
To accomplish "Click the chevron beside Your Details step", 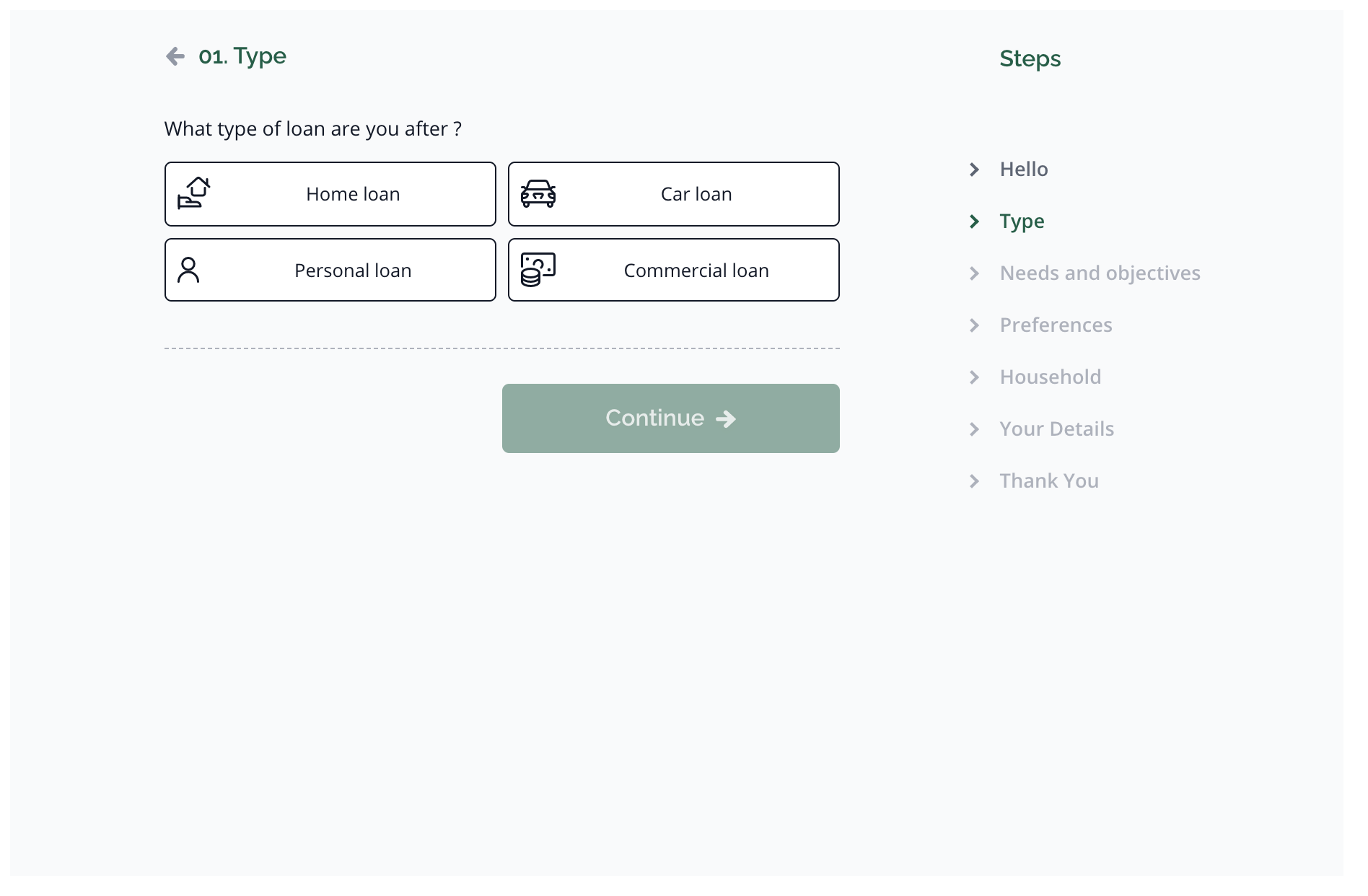I will click(x=974, y=429).
